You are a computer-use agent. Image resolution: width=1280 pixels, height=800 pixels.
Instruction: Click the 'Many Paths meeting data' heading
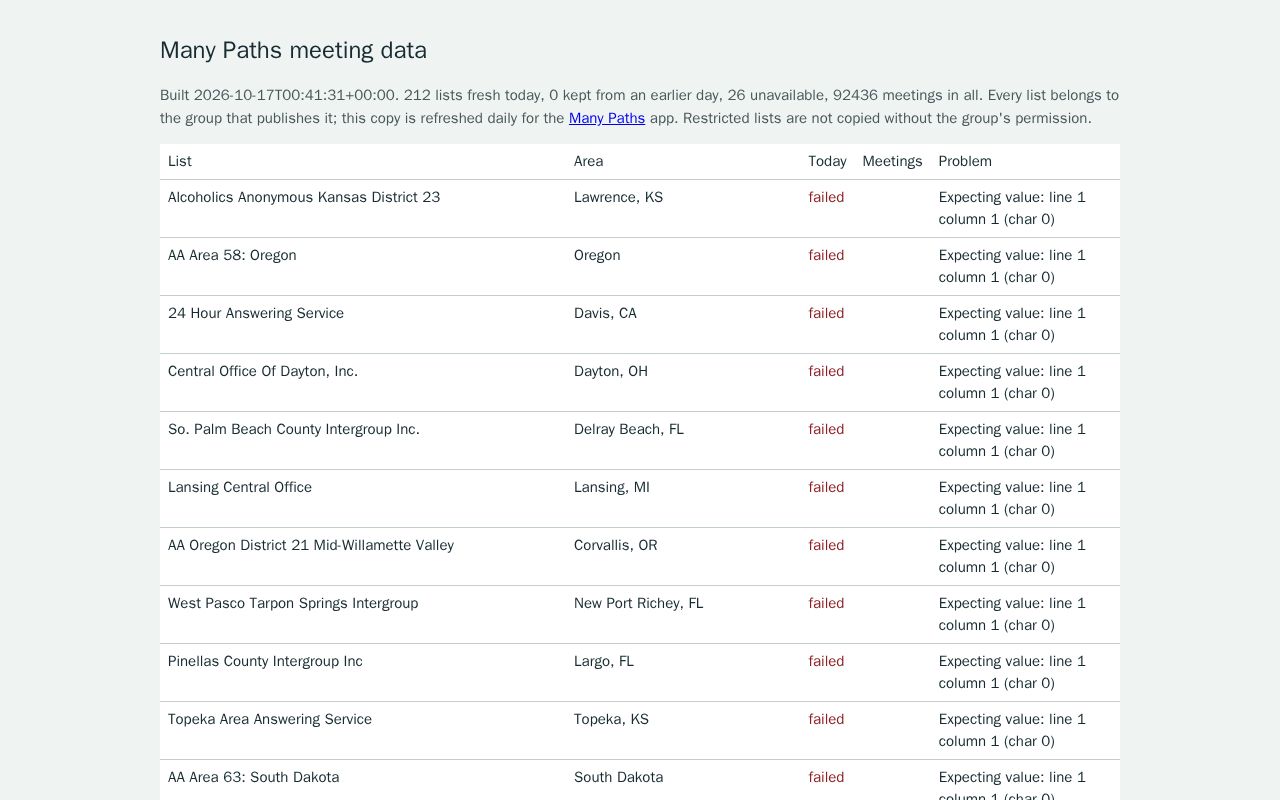pyautogui.click(x=293, y=50)
